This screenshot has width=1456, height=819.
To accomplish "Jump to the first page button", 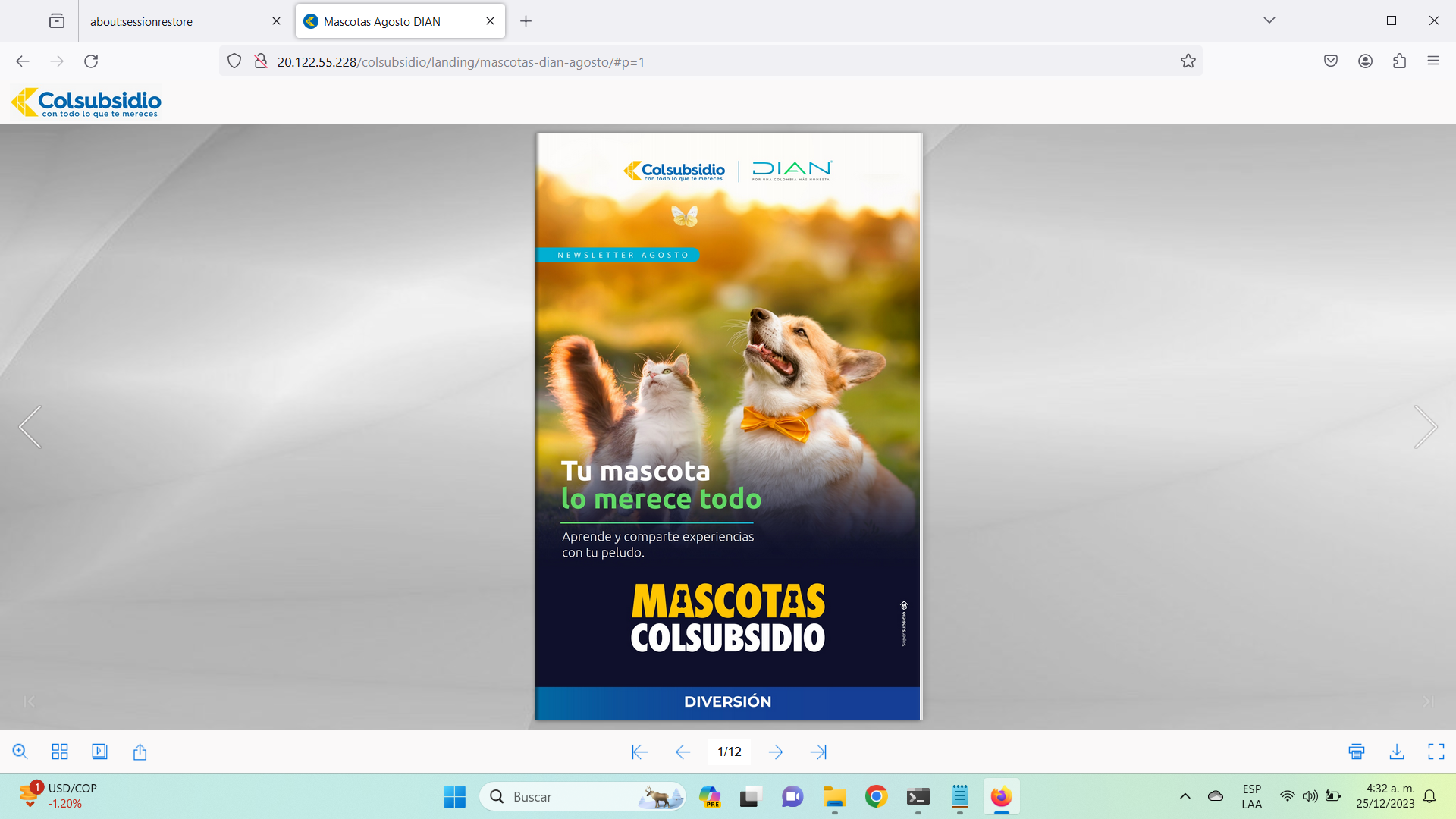I will pos(639,752).
